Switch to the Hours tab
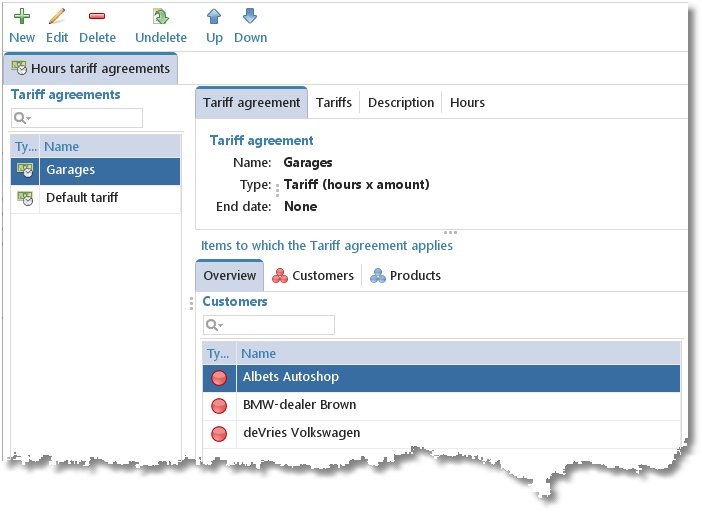Image resolution: width=702 pixels, height=512 pixels. pyautogui.click(x=467, y=102)
